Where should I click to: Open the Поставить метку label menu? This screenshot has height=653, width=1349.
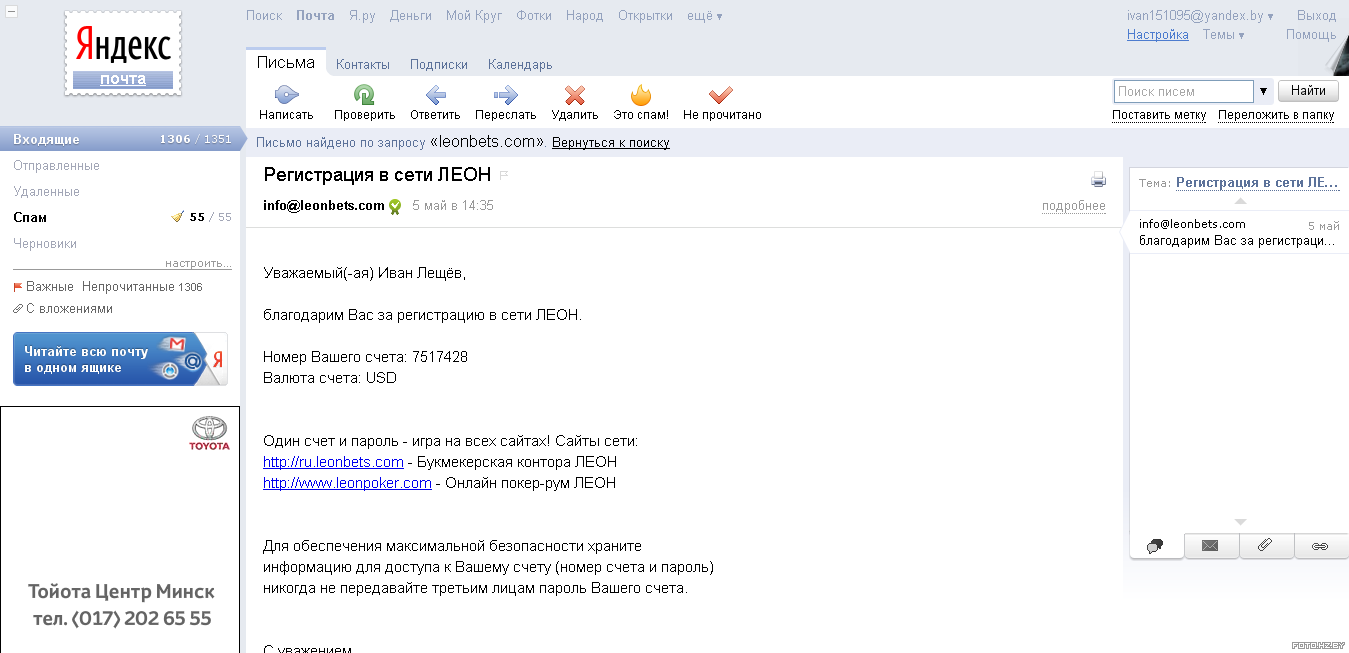1159,115
